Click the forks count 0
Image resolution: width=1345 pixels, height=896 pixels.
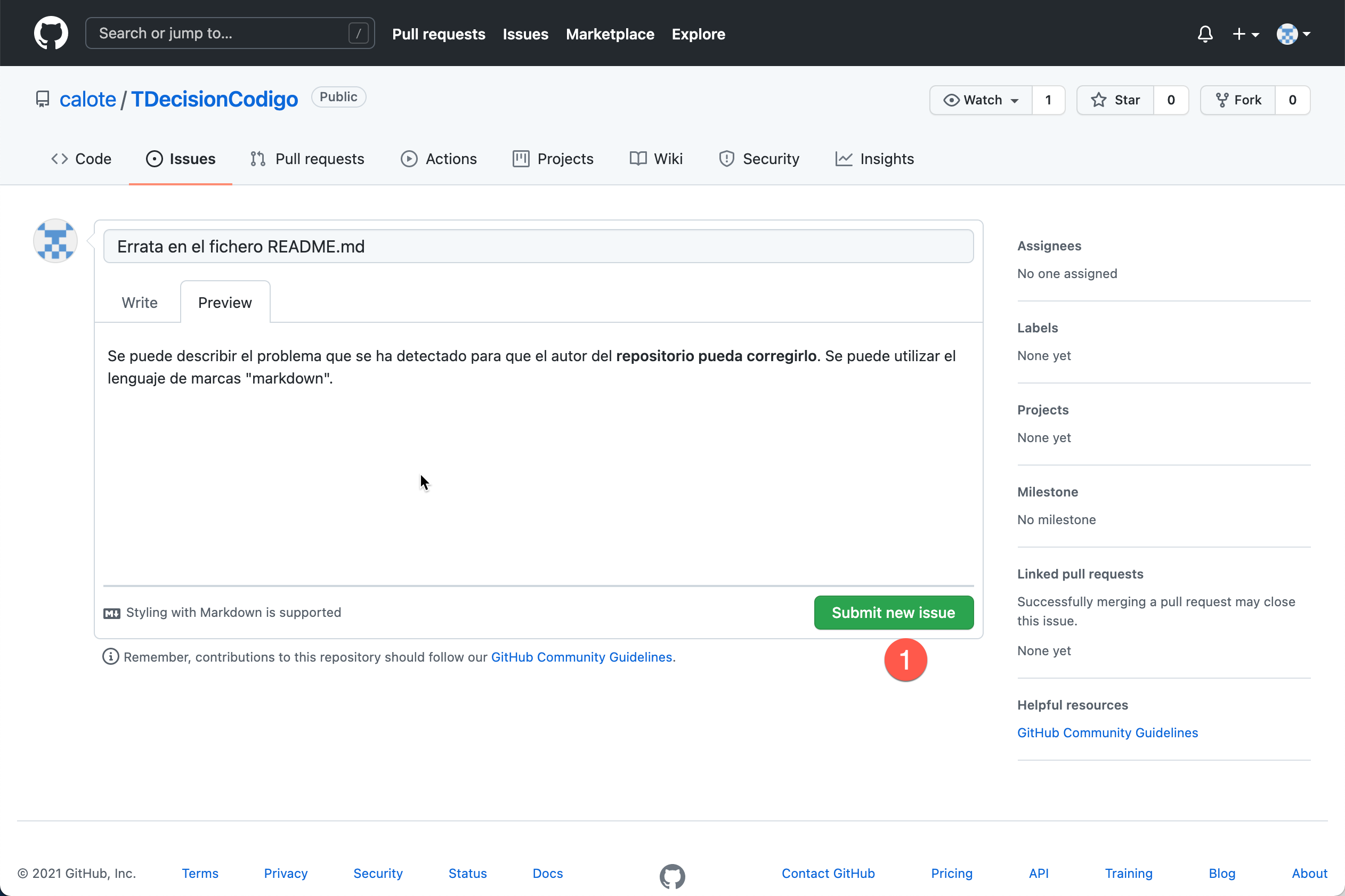coord(1292,100)
